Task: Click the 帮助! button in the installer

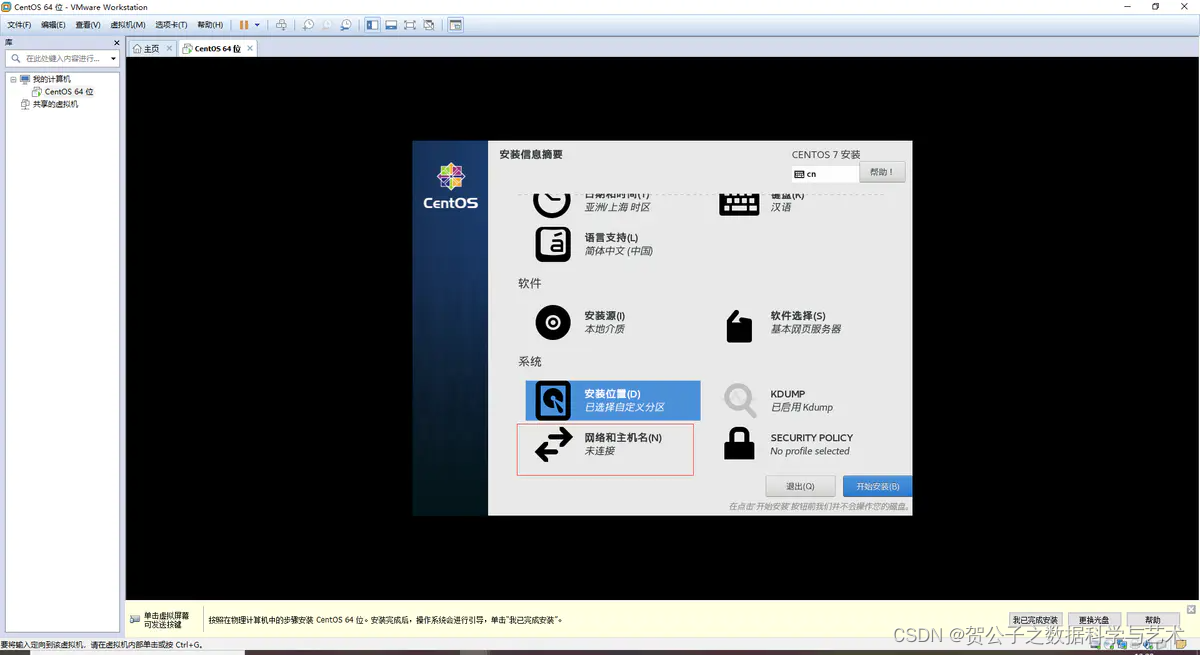Action: (882, 172)
